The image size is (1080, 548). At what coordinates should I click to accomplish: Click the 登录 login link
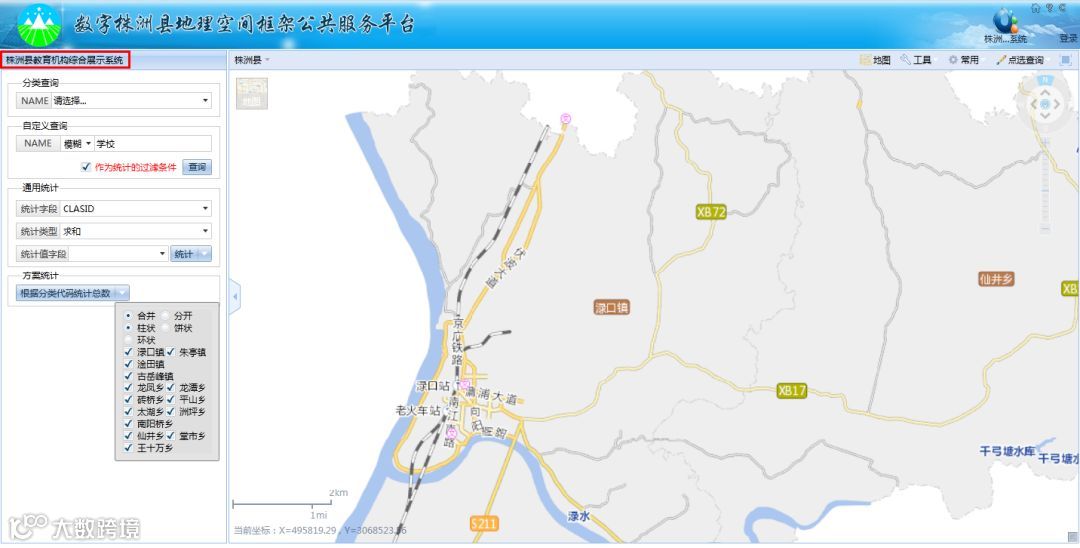coord(1068,39)
